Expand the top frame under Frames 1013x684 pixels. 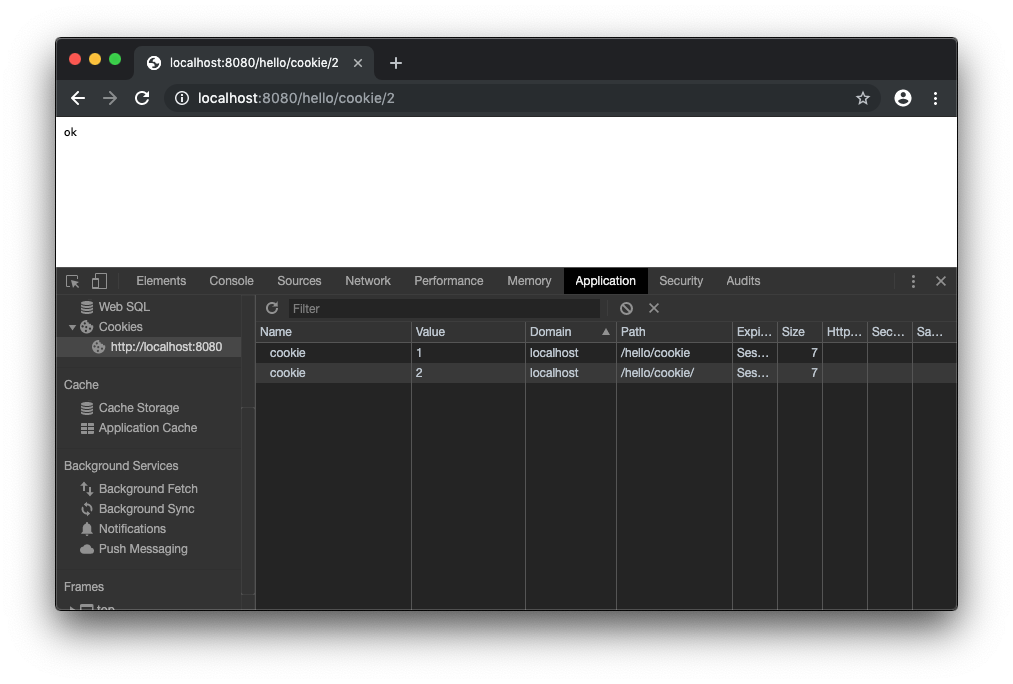tap(72, 607)
